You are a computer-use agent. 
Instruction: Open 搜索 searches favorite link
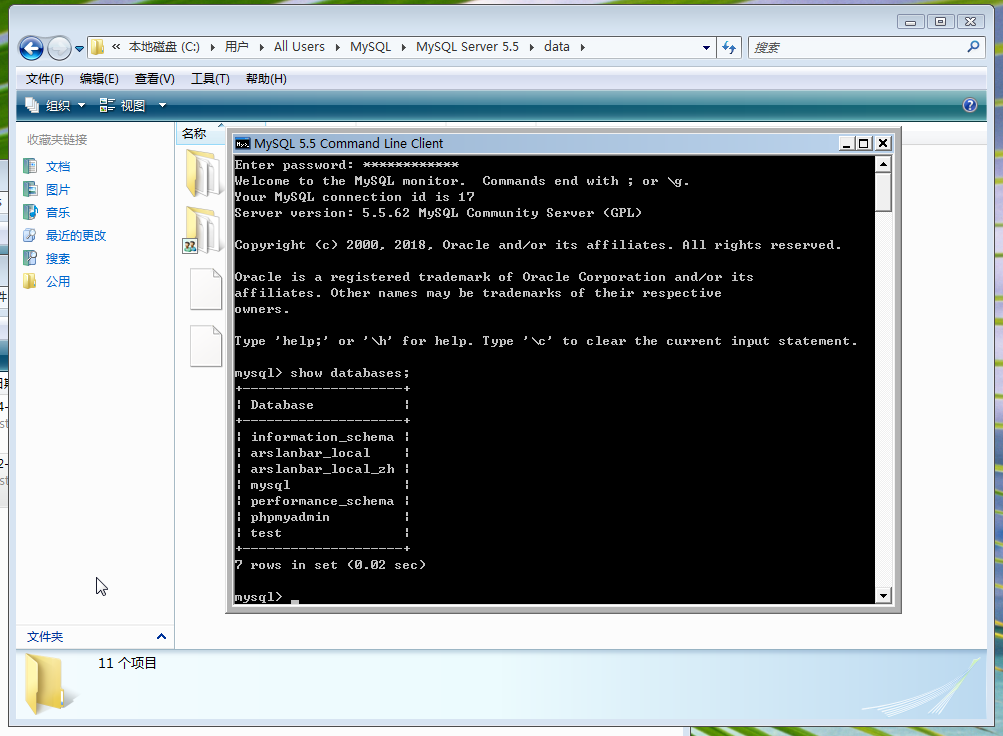click(58, 259)
